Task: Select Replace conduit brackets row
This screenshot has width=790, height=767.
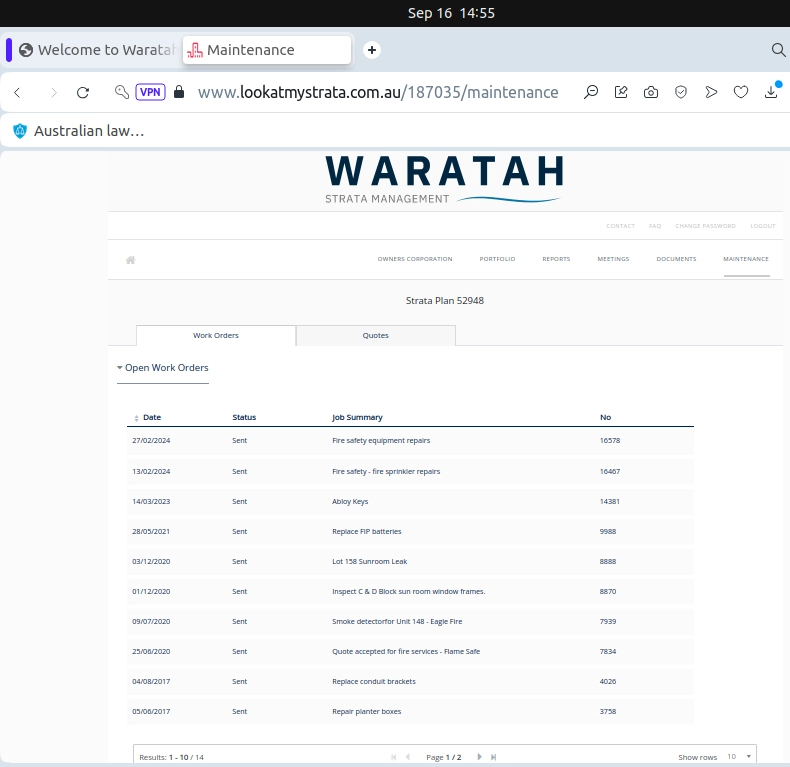Action: coord(410,681)
